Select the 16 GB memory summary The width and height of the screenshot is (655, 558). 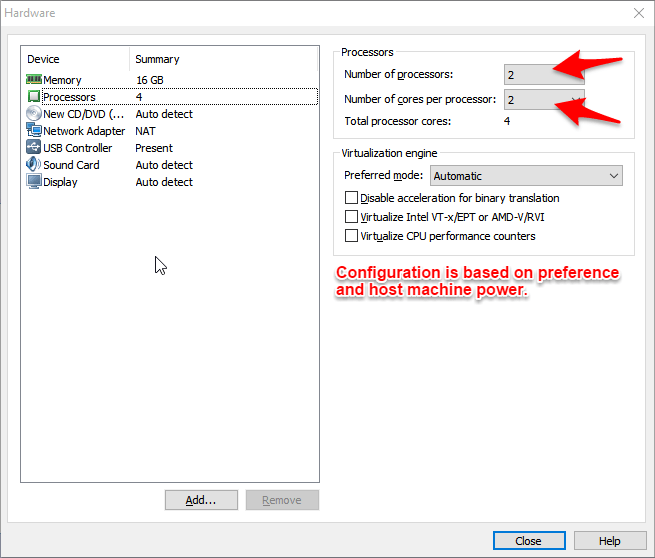(x=150, y=80)
